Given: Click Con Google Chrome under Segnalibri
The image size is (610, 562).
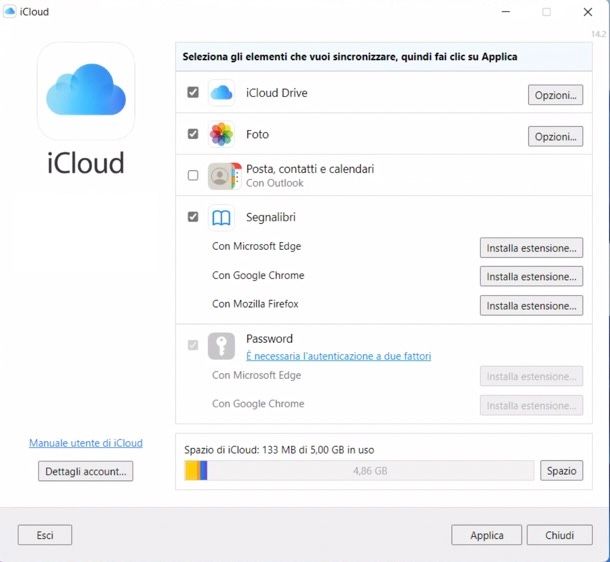Looking at the screenshot, I should pyautogui.click(x=258, y=275).
